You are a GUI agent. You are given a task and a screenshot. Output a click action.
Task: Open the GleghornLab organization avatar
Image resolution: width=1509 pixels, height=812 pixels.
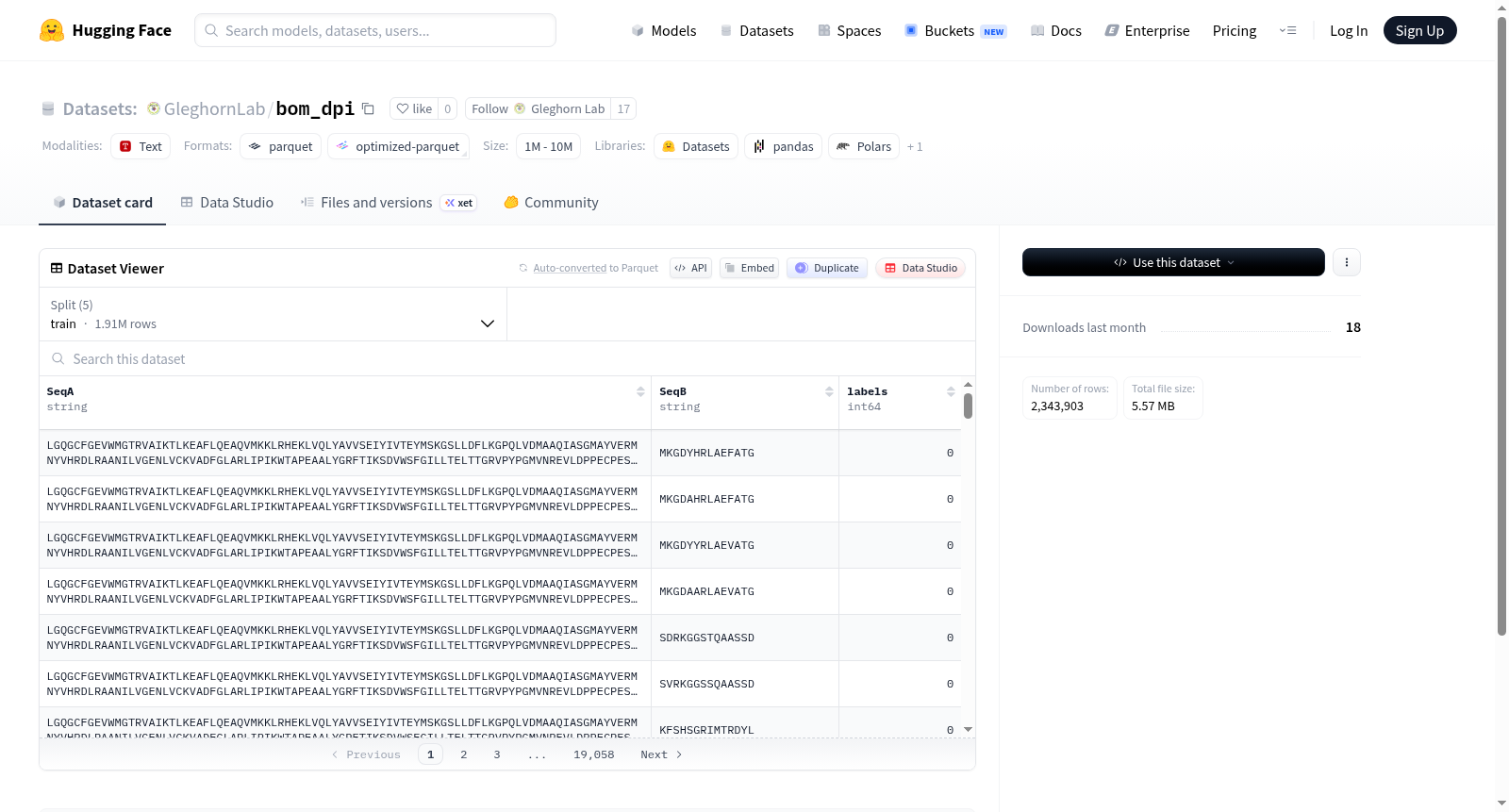coord(154,108)
